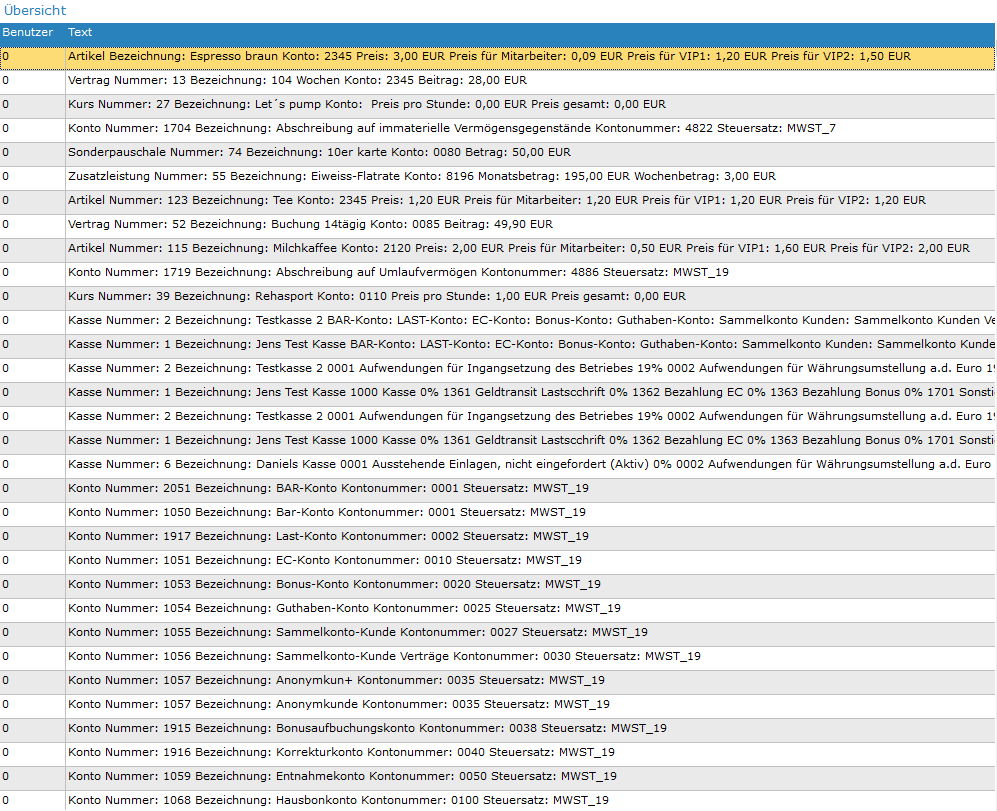Select Konto 1915 Bonusaufbuchungskonto row
The height and width of the screenshot is (811, 997).
(x=497, y=728)
